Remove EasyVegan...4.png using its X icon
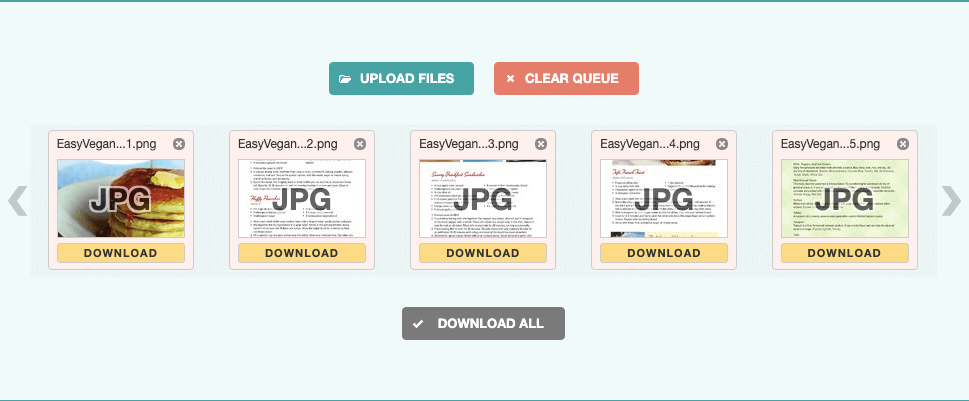The width and height of the screenshot is (969, 401). (x=722, y=144)
